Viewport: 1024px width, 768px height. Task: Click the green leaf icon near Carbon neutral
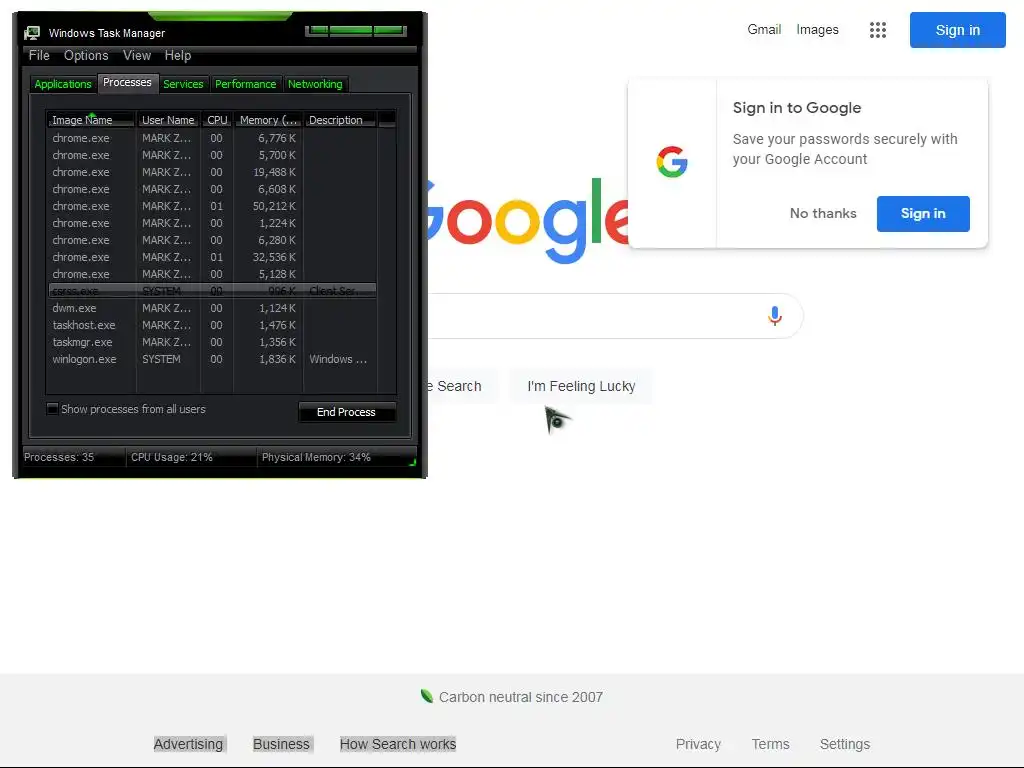pyautogui.click(x=426, y=696)
